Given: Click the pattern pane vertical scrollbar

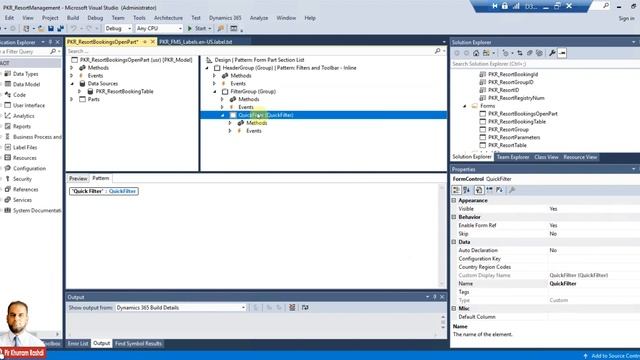Looking at the screenshot, I should point(442,236).
